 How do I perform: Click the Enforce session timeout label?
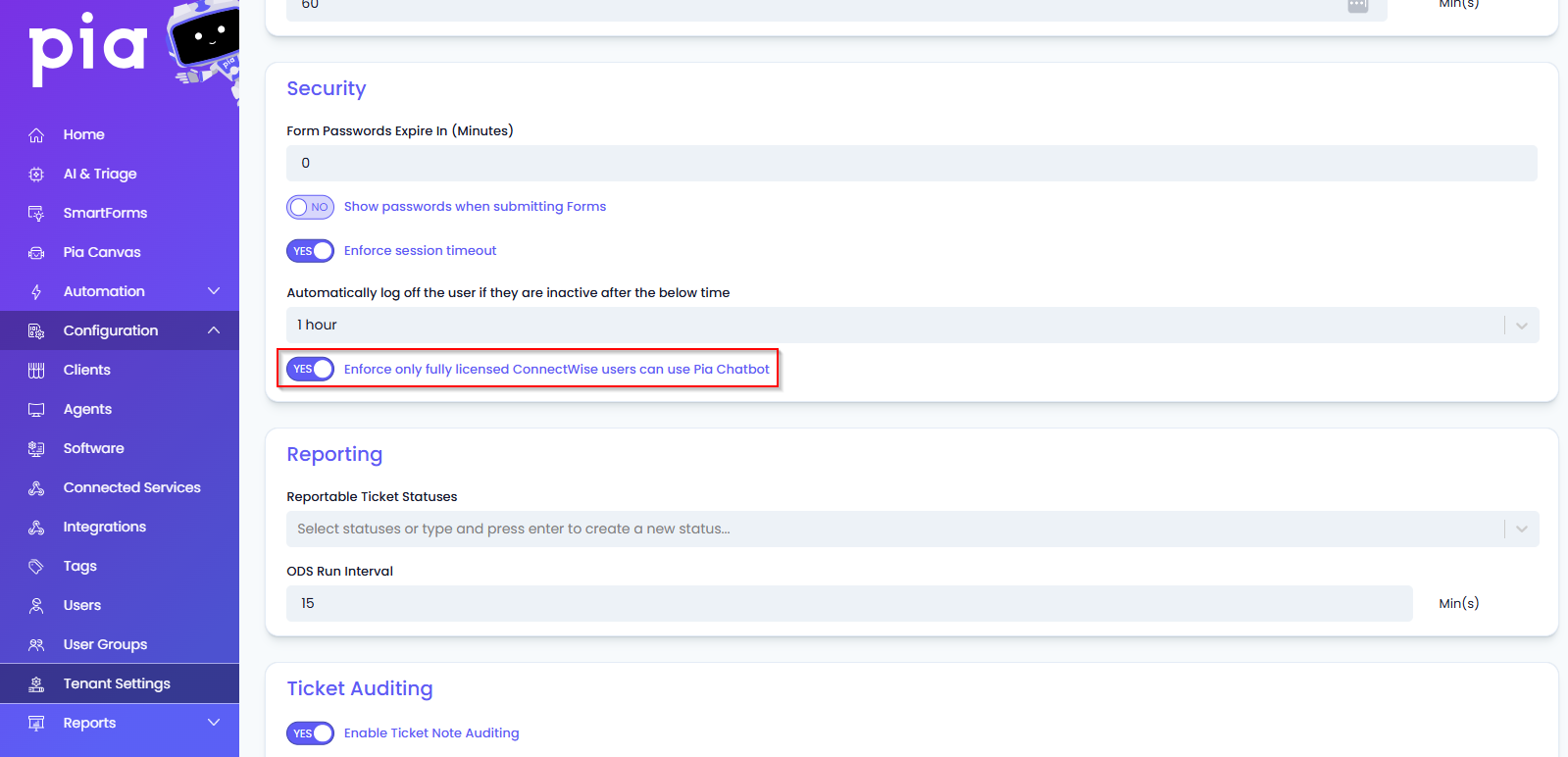click(x=420, y=251)
